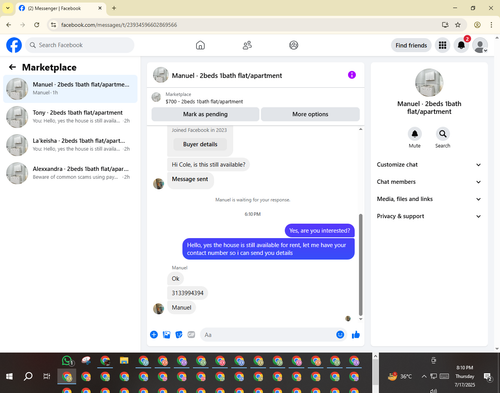
Task: Choose a sticker icon in composer
Action: point(179,335)
